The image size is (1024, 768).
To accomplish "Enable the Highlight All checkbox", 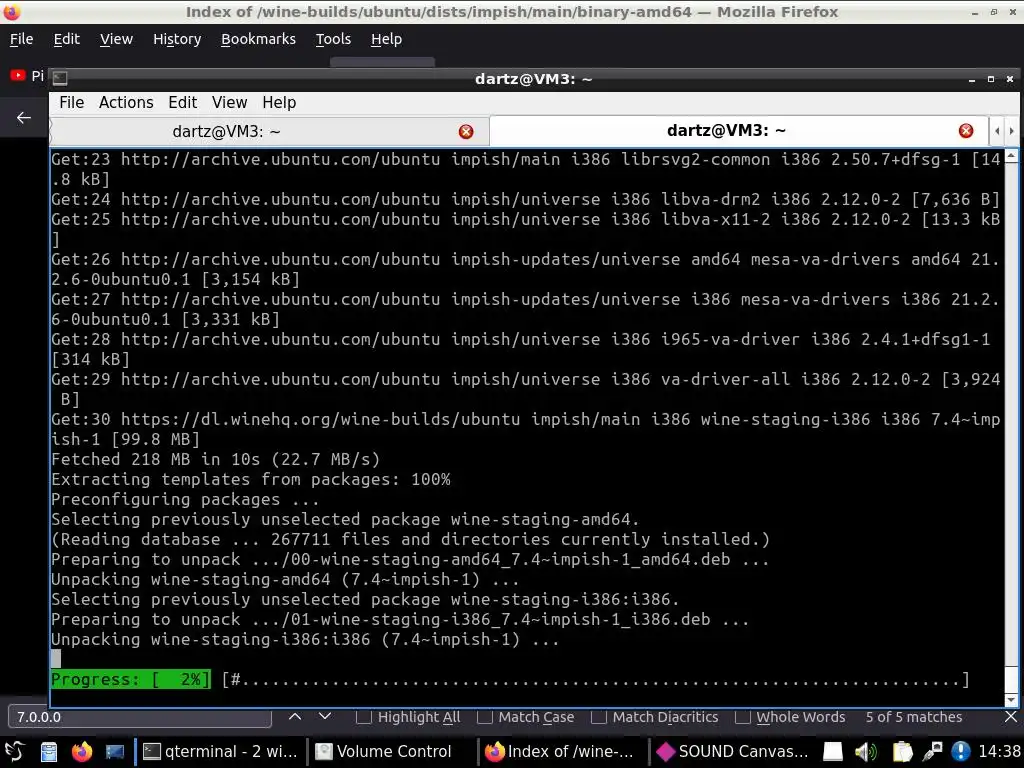I will [x=364, y=717].
